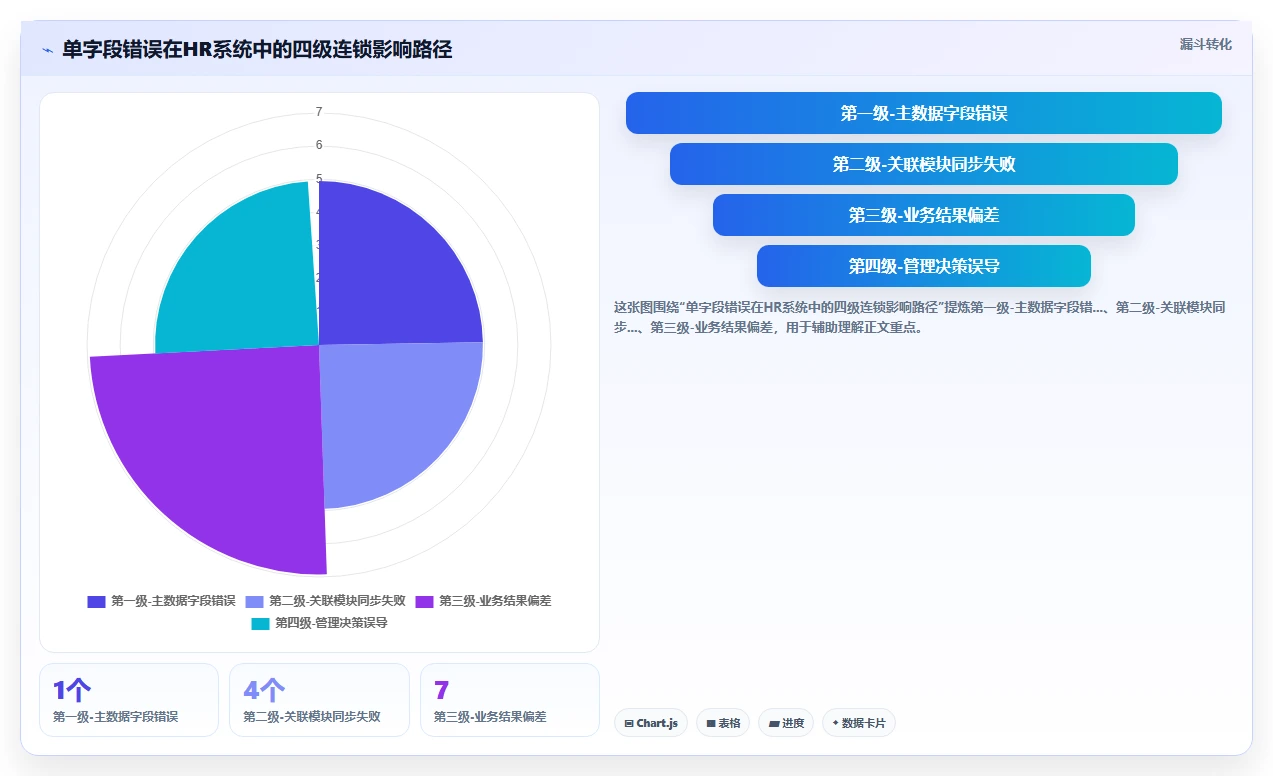The height and width of the screenshot is (776, 1273).
Task: Open the 1个 stat card
Action: click(x=129, y=700)
